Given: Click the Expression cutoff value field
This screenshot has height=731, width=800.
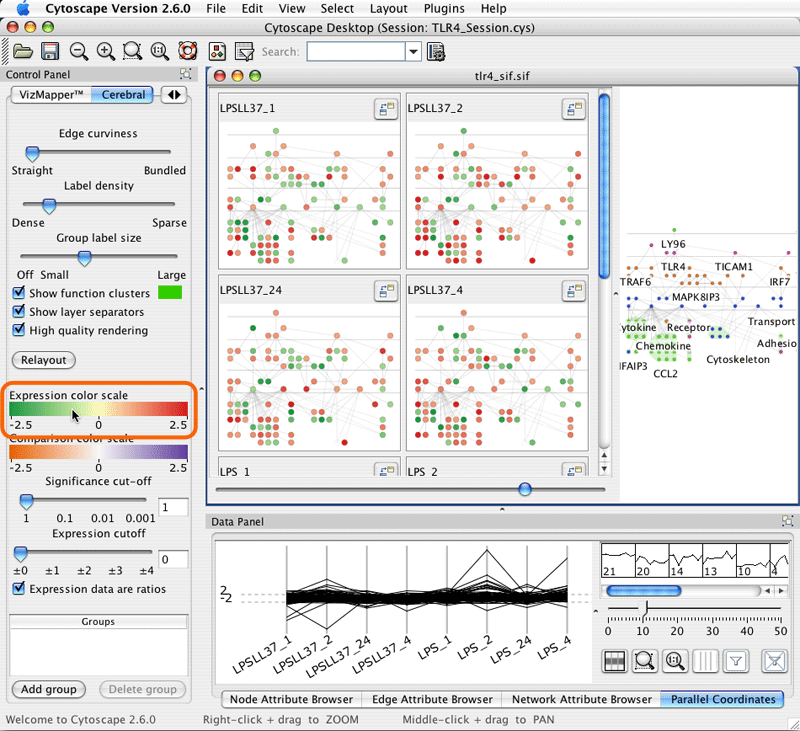Looking at the screenshot, I should click(x=173, y=560).
